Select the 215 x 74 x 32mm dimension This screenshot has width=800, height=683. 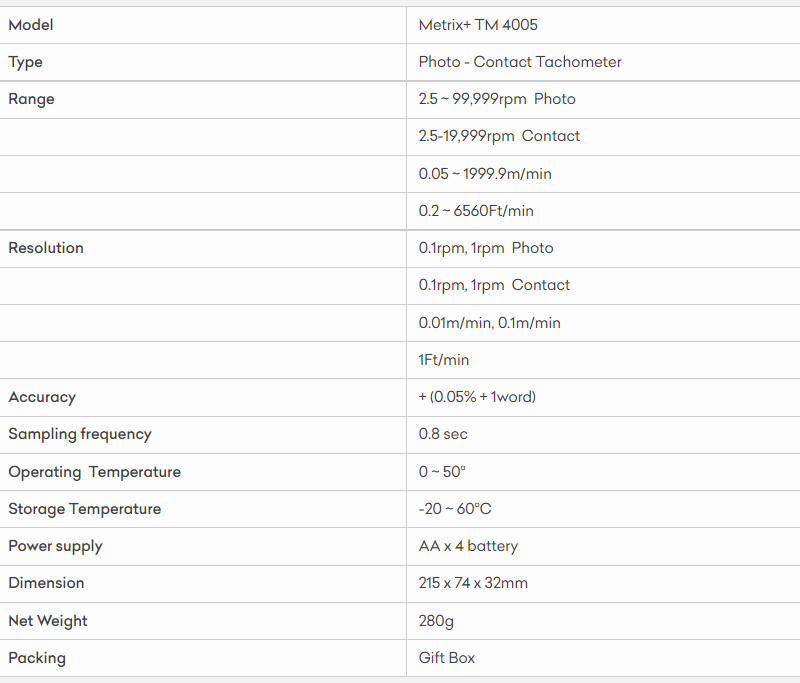click(473, 583)
